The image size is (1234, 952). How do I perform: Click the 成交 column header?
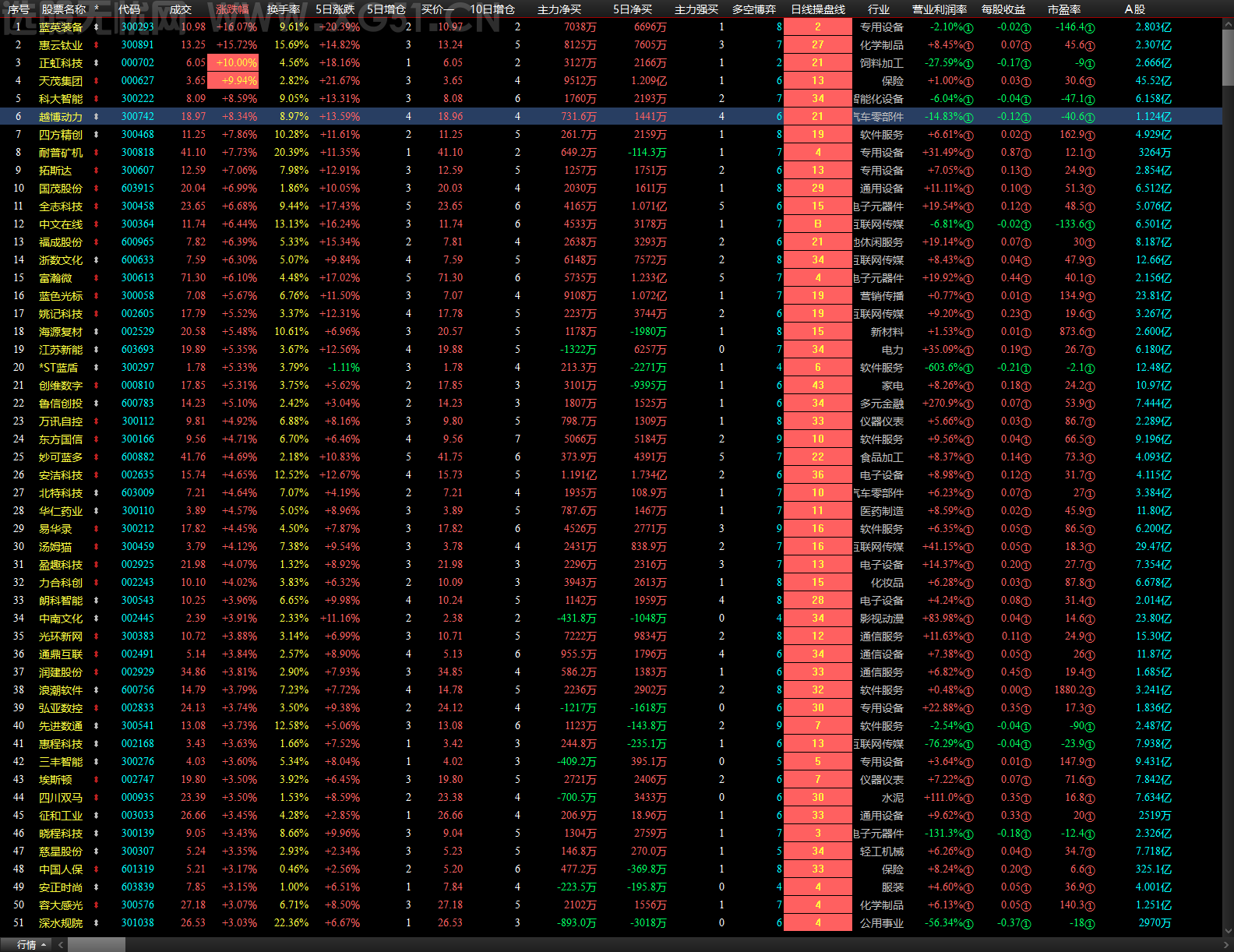point(180,9)
